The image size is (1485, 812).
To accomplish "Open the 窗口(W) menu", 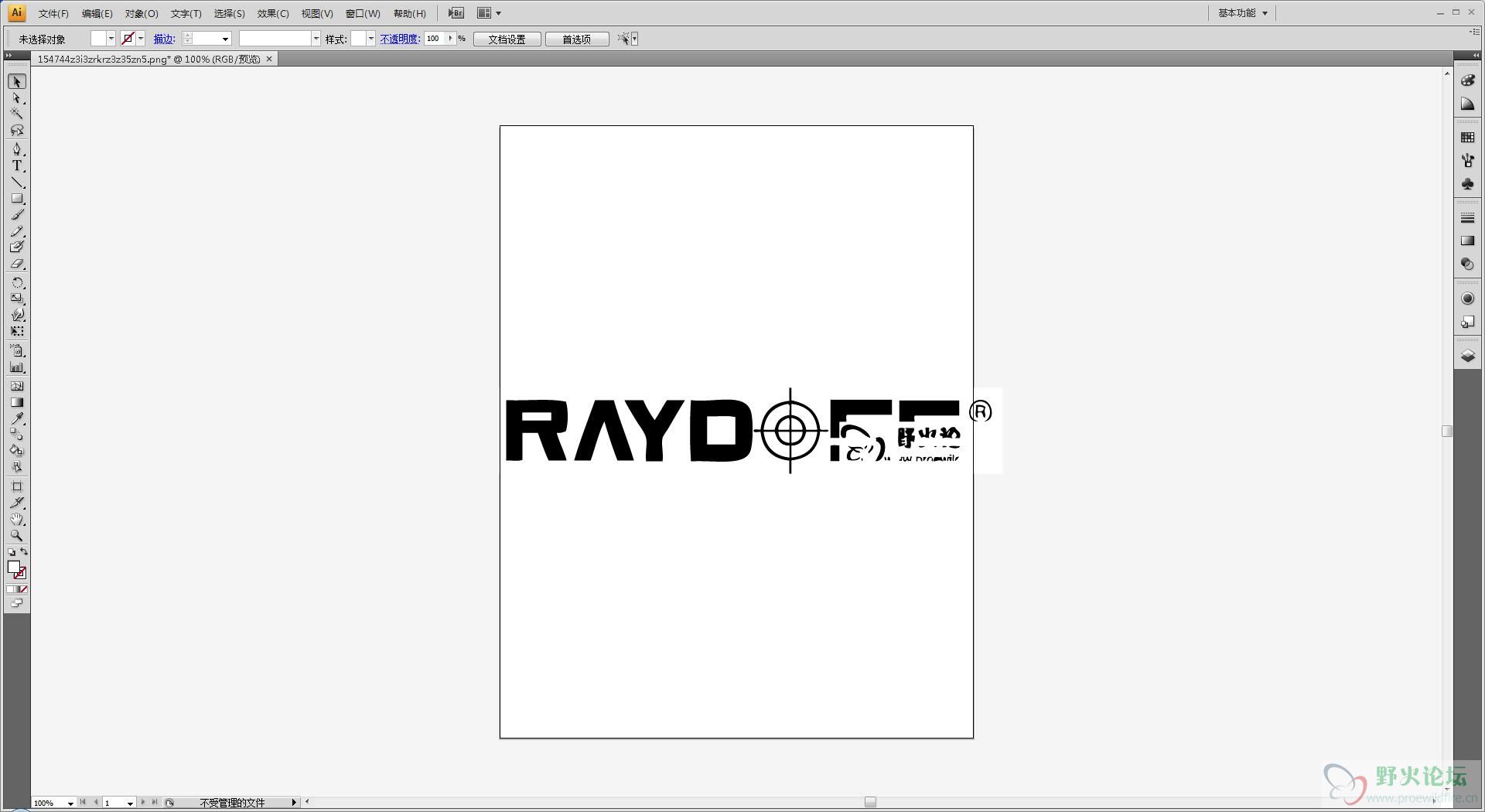I will click(363, 13).
